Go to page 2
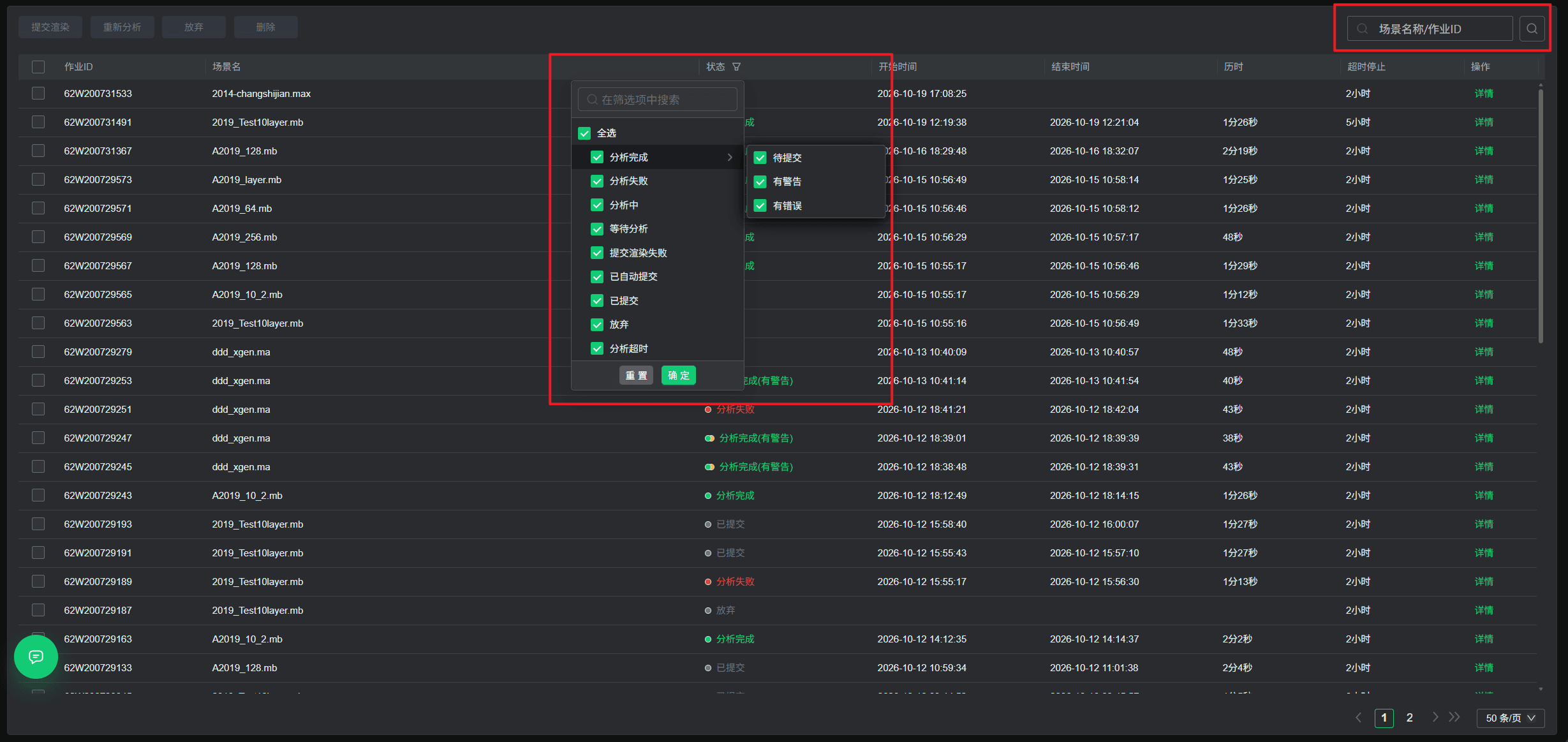Screen dimensions: 1568x742 click(x=1410, y=718)
